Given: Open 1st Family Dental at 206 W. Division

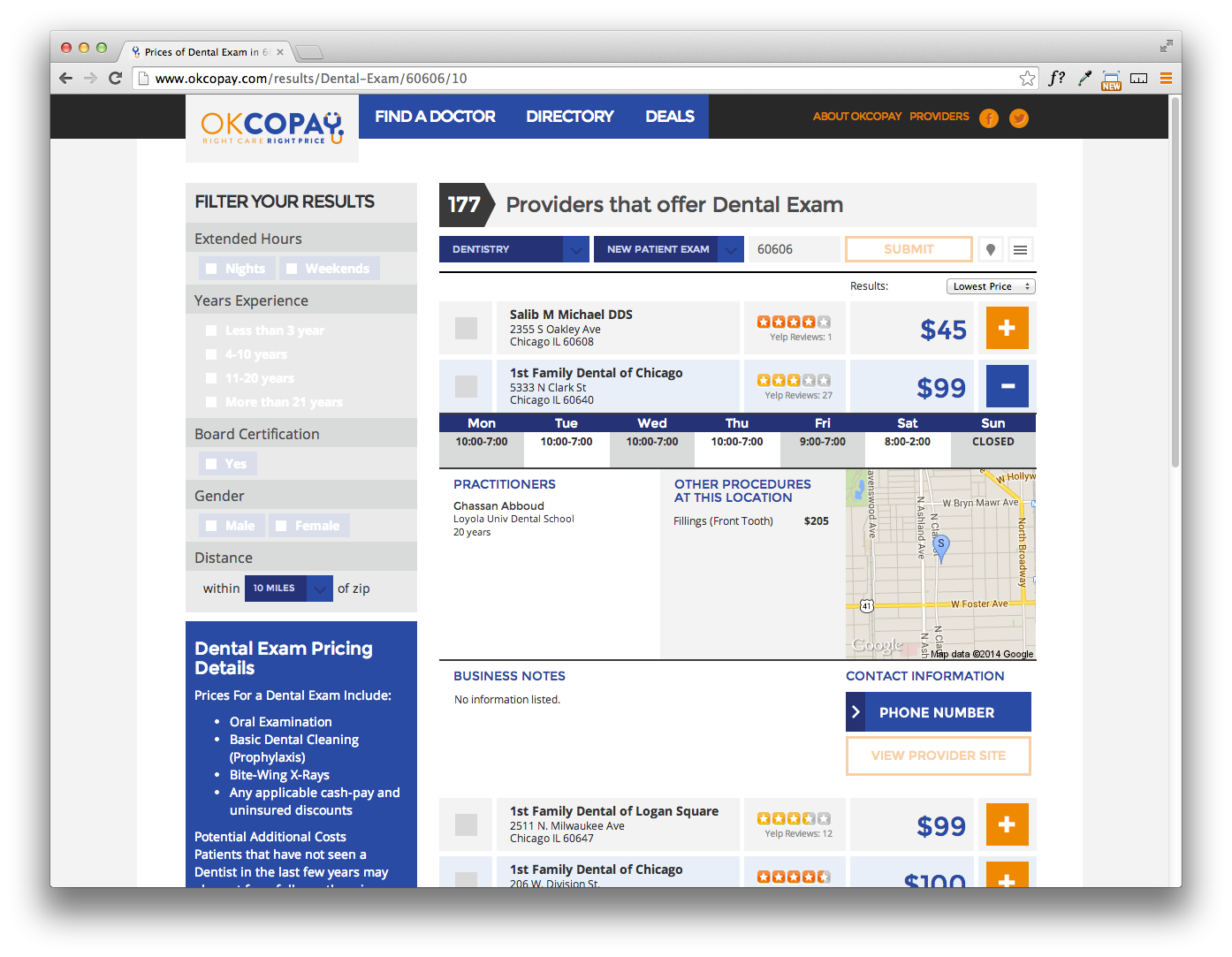Looking at the screenshot, I should click(597, 870).
